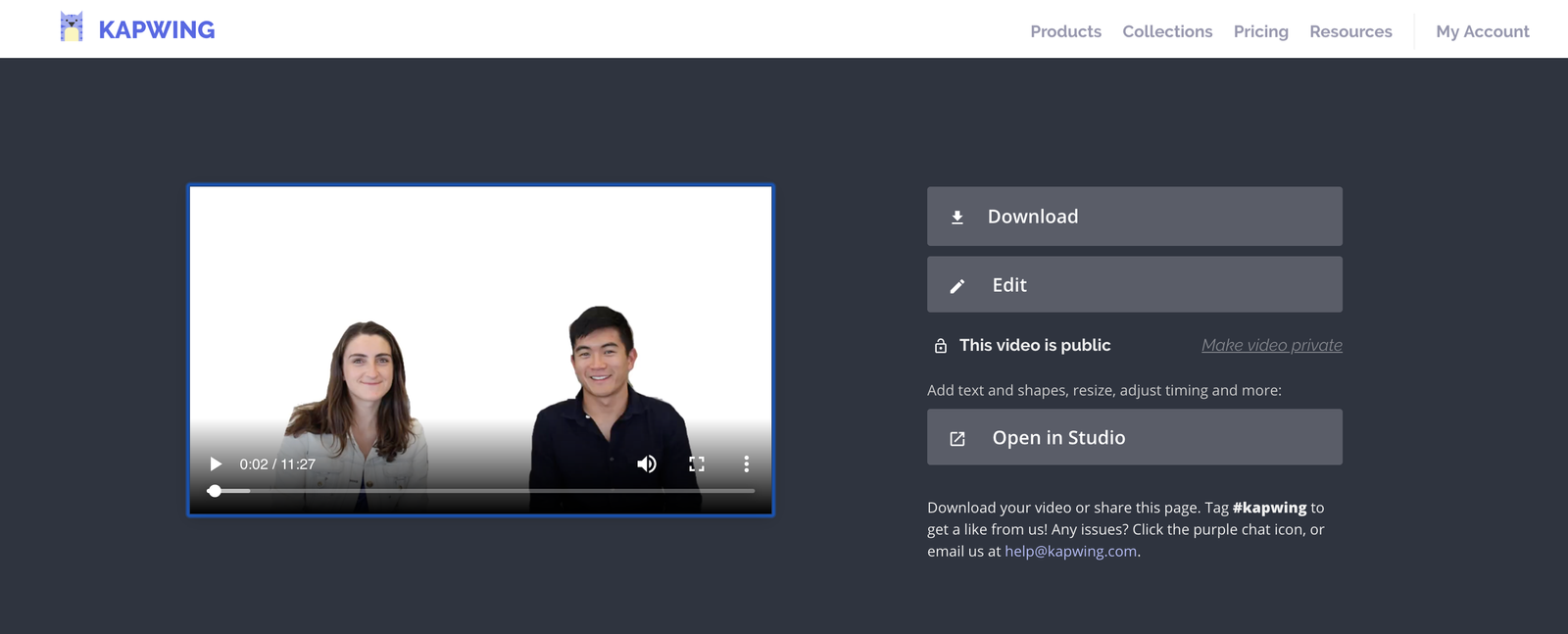Open My Account menu
Screen dimensions: 1568x634
1482,31
